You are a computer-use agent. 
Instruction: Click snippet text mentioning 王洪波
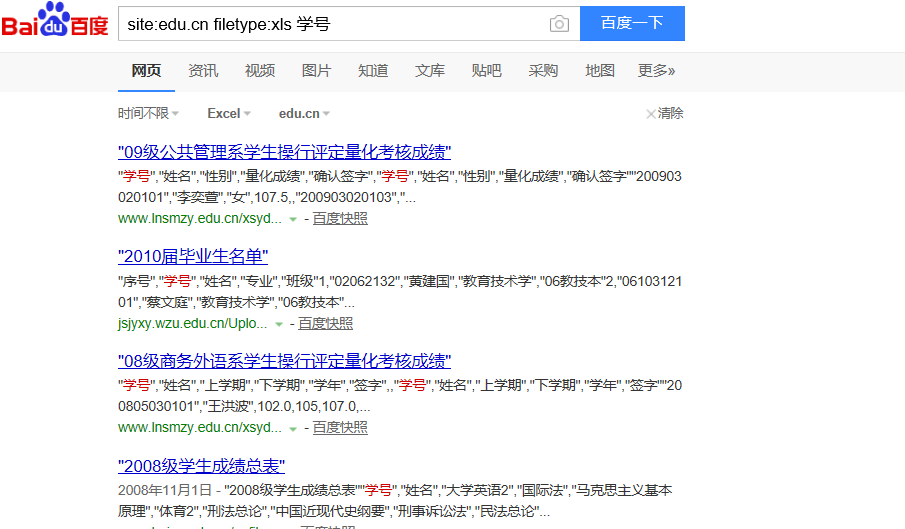click(399, 396)
